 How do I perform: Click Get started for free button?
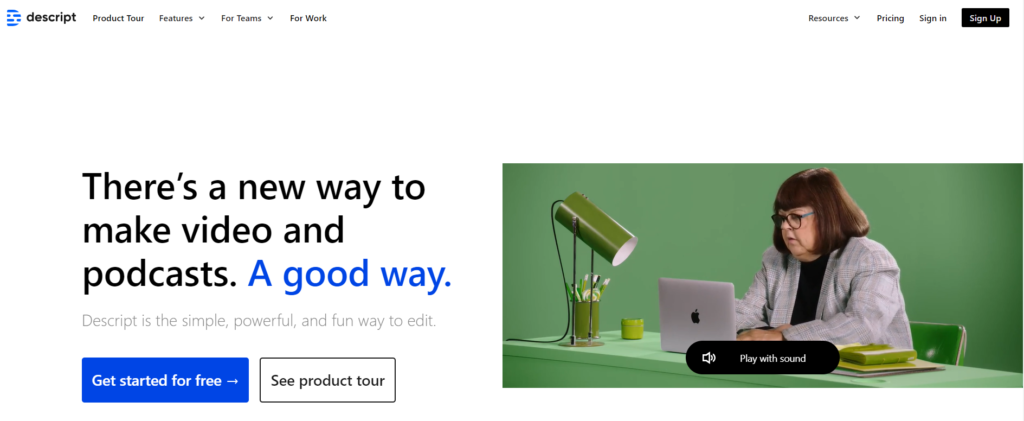(x=165, y=380)
